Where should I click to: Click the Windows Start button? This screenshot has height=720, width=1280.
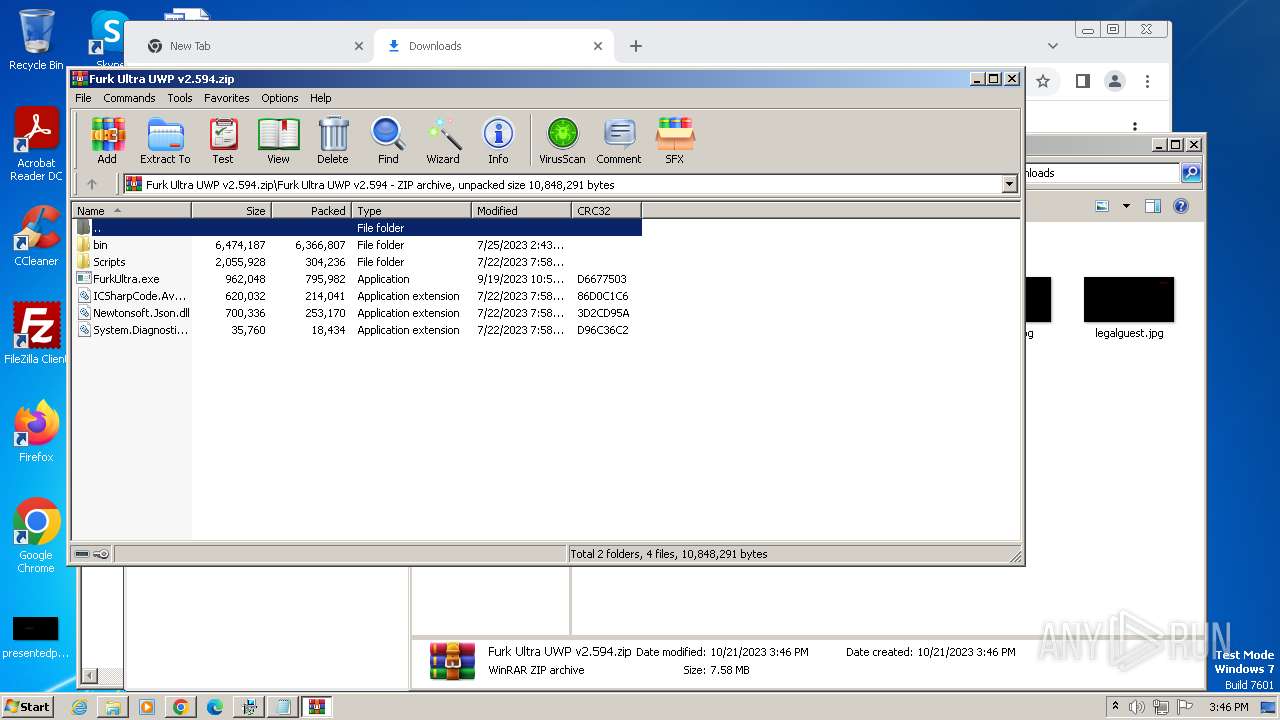pyautogui.click(x=28, y=706)
